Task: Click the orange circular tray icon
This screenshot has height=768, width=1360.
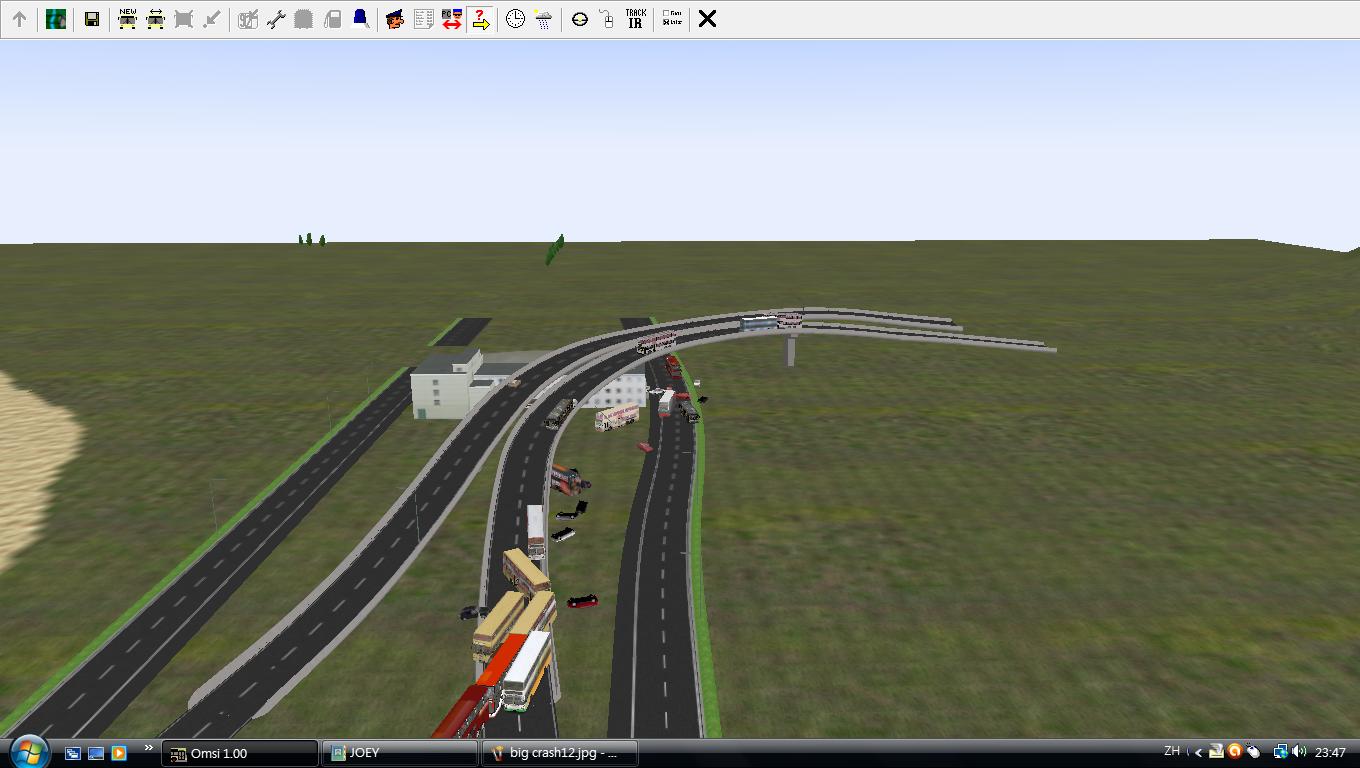Action: 1234,752
